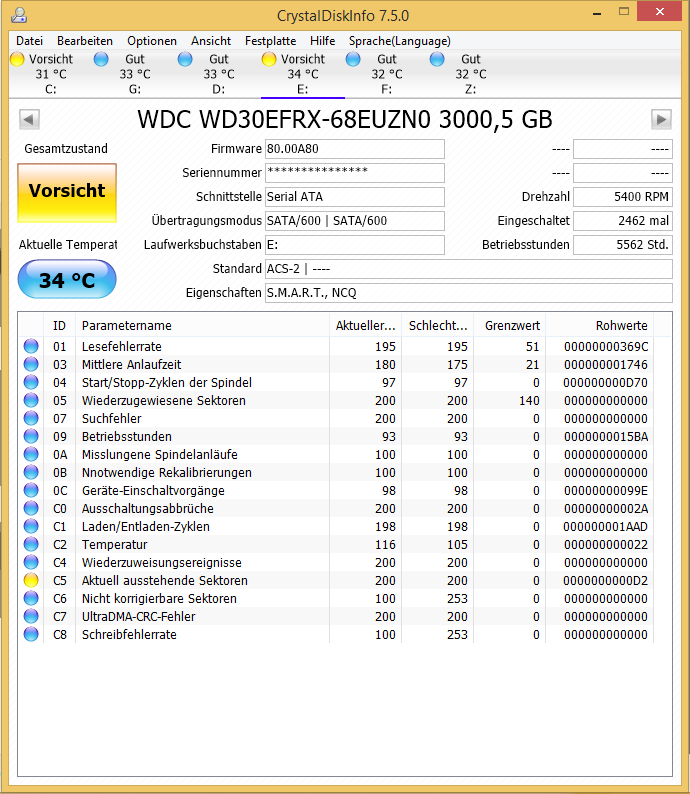Click the Firmware field 80.00A80
Screen dimensions: 690x794
[x=355, y=149]
